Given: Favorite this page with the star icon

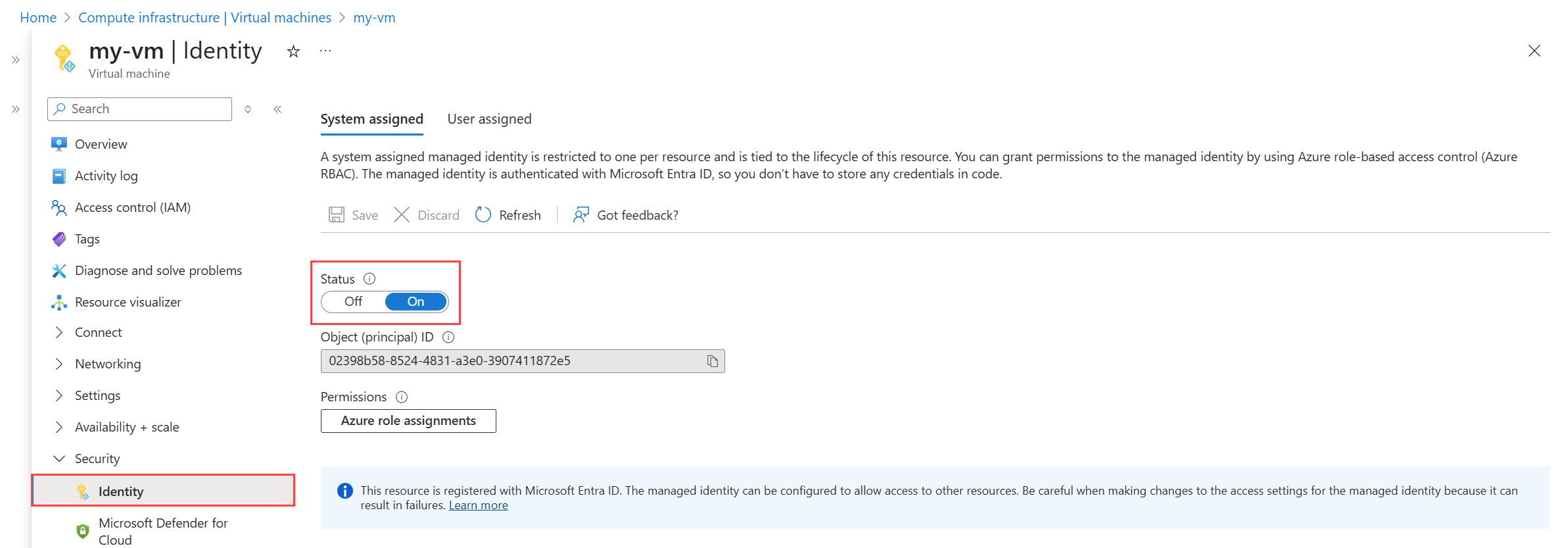Looking at the screenshot, I should (x=293, y=51).
